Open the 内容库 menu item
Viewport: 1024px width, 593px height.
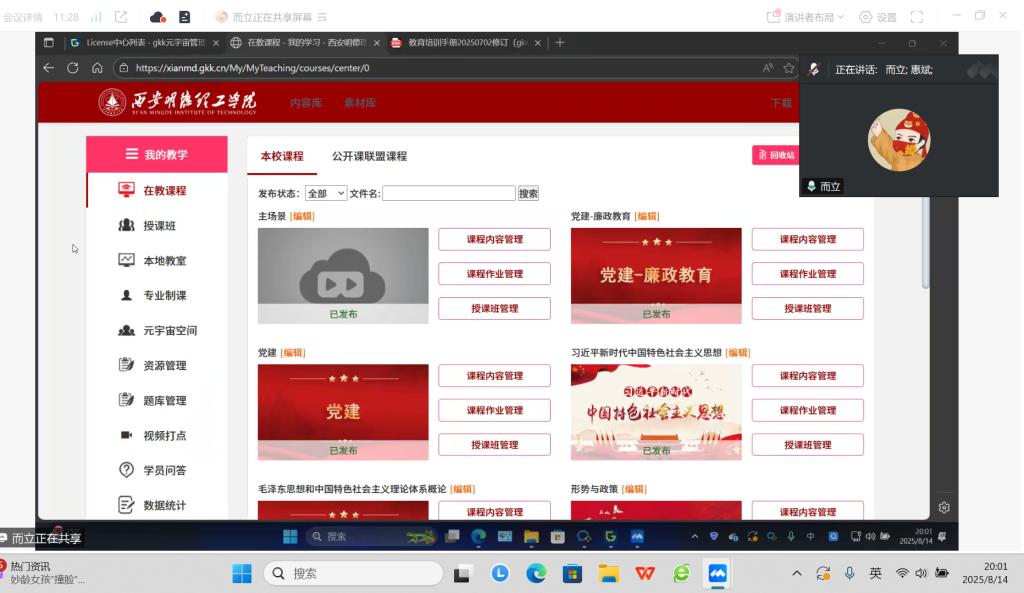click(x=306, y=103)
